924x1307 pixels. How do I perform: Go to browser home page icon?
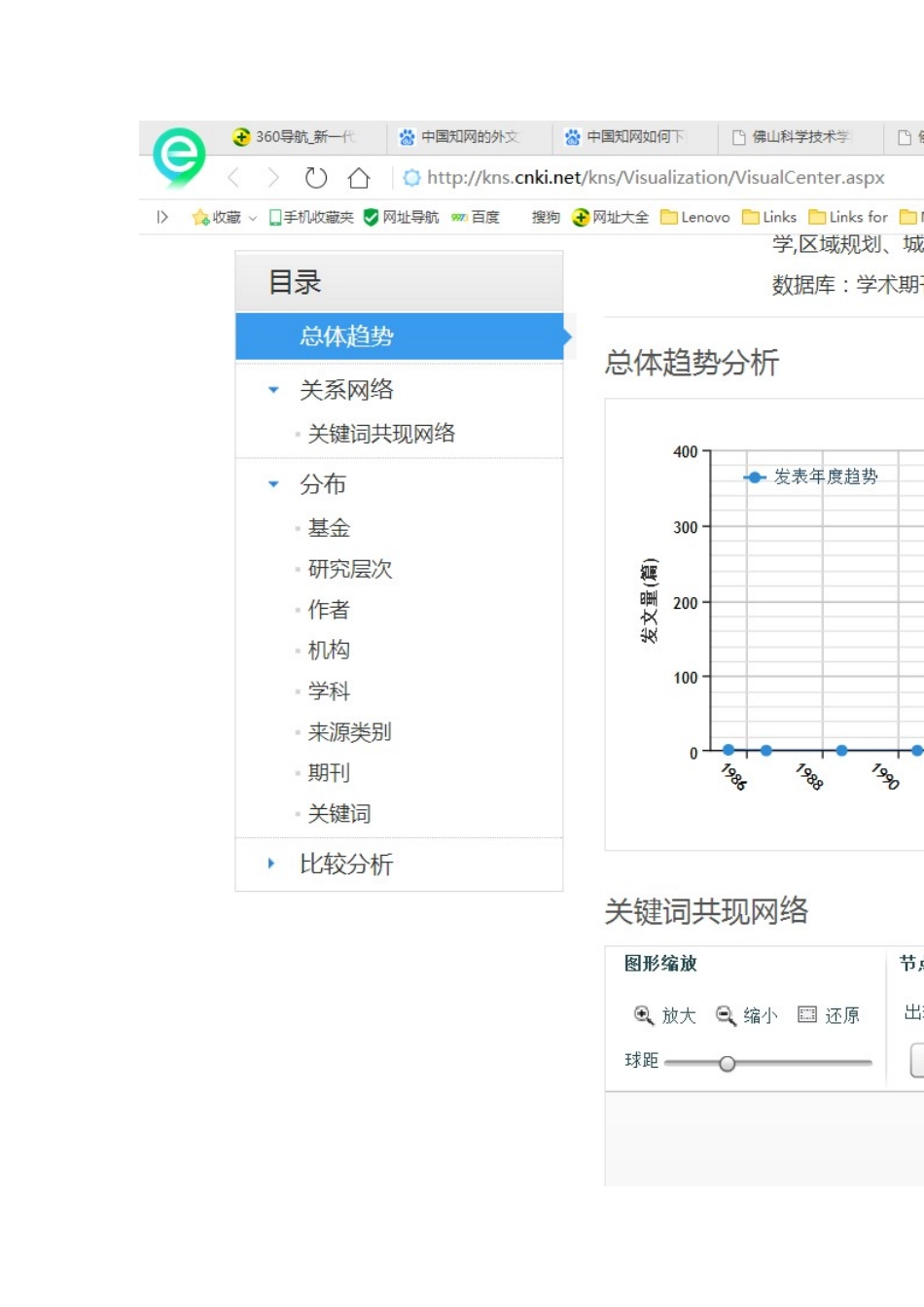[359, 178]
